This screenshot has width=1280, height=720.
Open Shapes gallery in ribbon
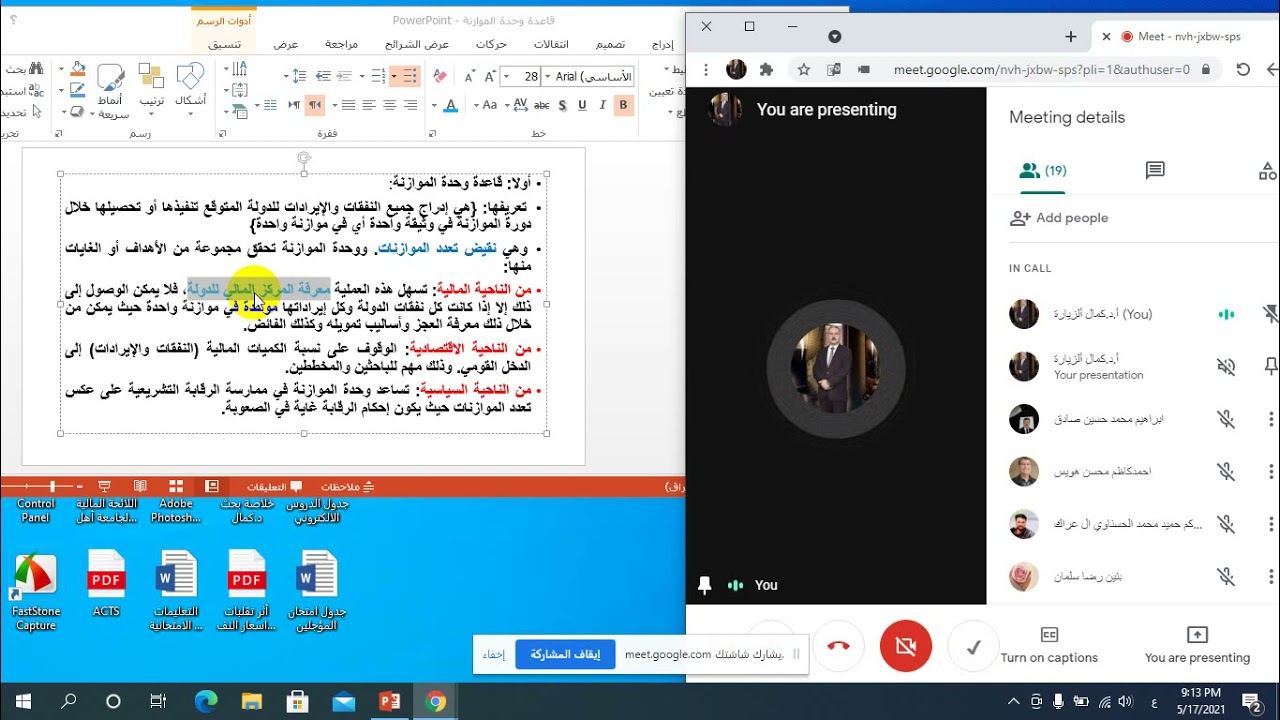click(x=190, y=85)
